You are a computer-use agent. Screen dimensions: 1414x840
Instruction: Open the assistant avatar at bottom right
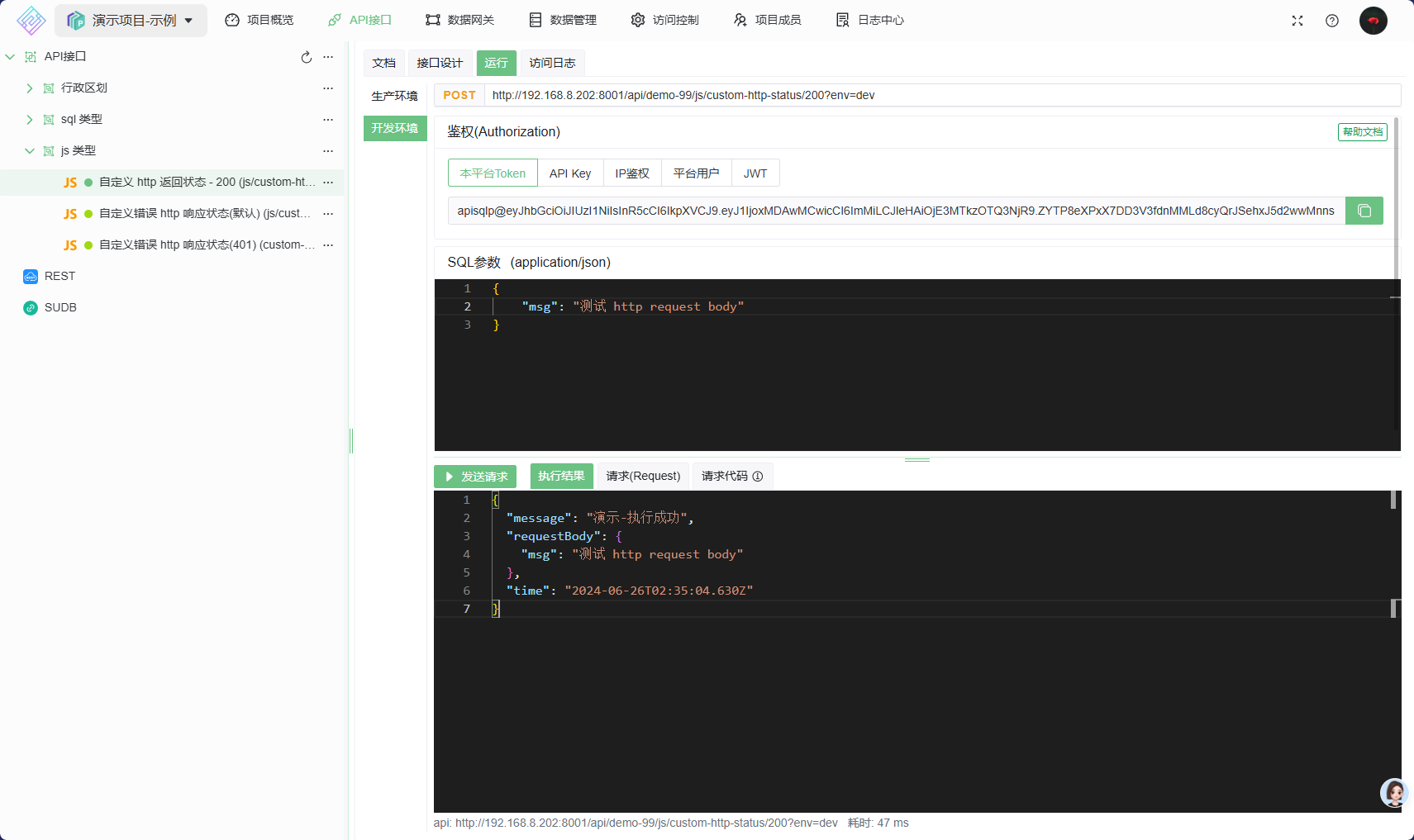1394,793
